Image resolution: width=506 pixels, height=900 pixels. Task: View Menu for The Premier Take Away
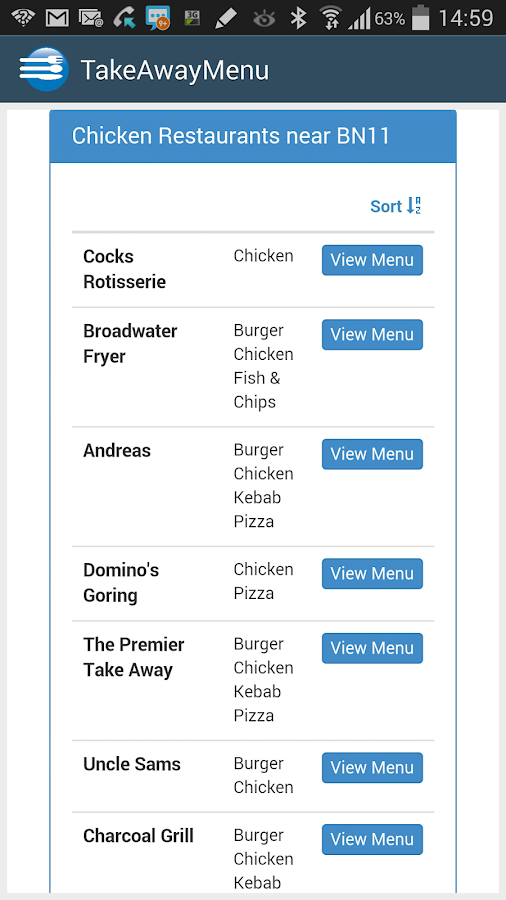372,648
